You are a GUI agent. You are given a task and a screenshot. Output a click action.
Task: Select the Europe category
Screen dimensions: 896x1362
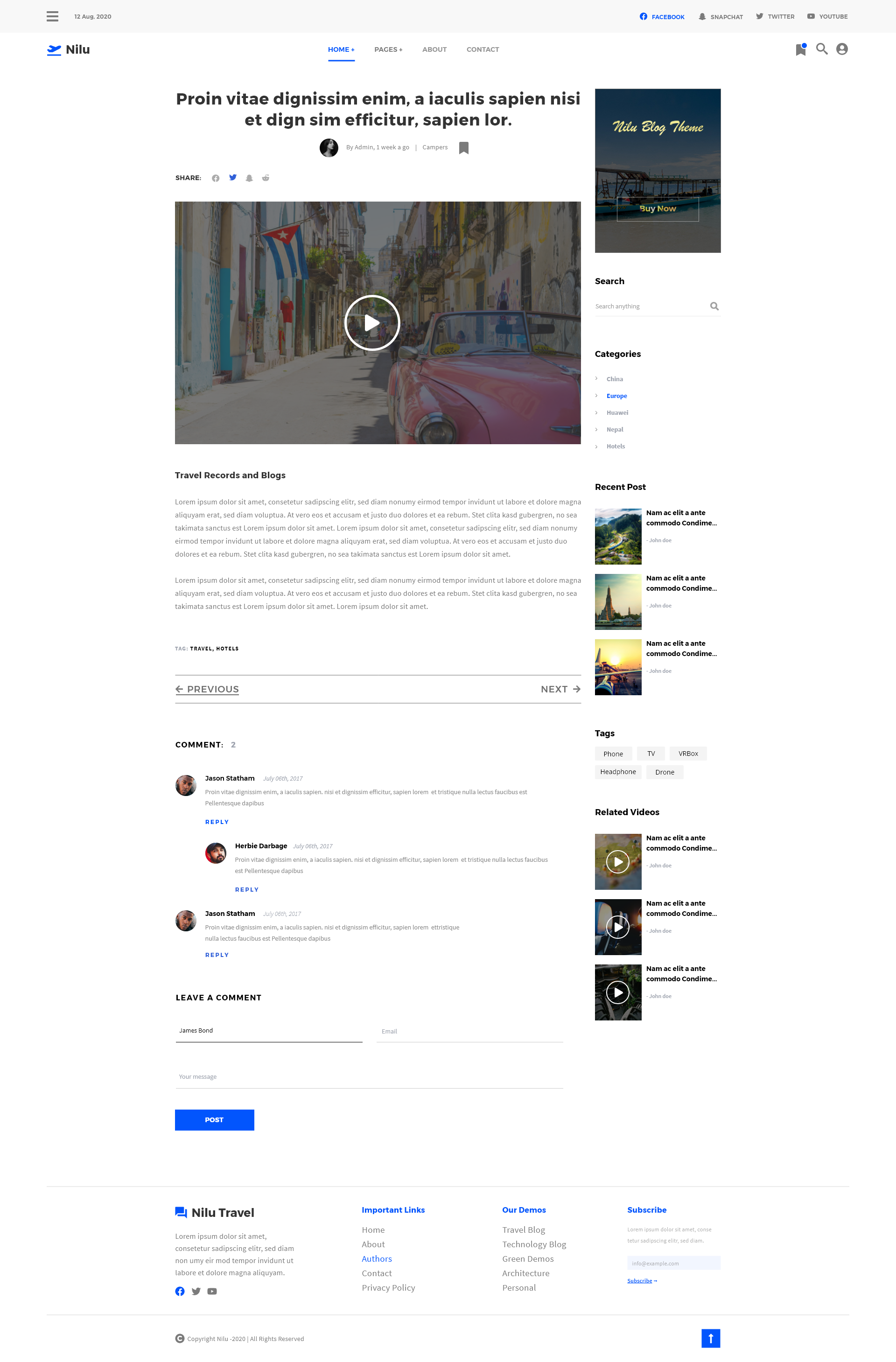pos(616,396)
